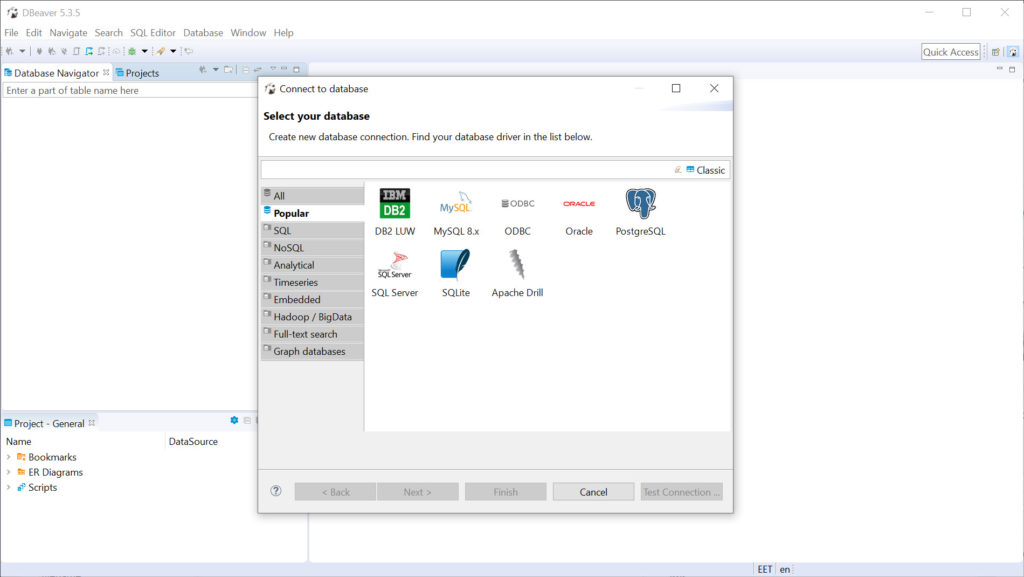Image resolution: width=1024 pixels, height=577 pixels.
Task: Open the SQL Editor menu
Action: click(x=152, y=33)
